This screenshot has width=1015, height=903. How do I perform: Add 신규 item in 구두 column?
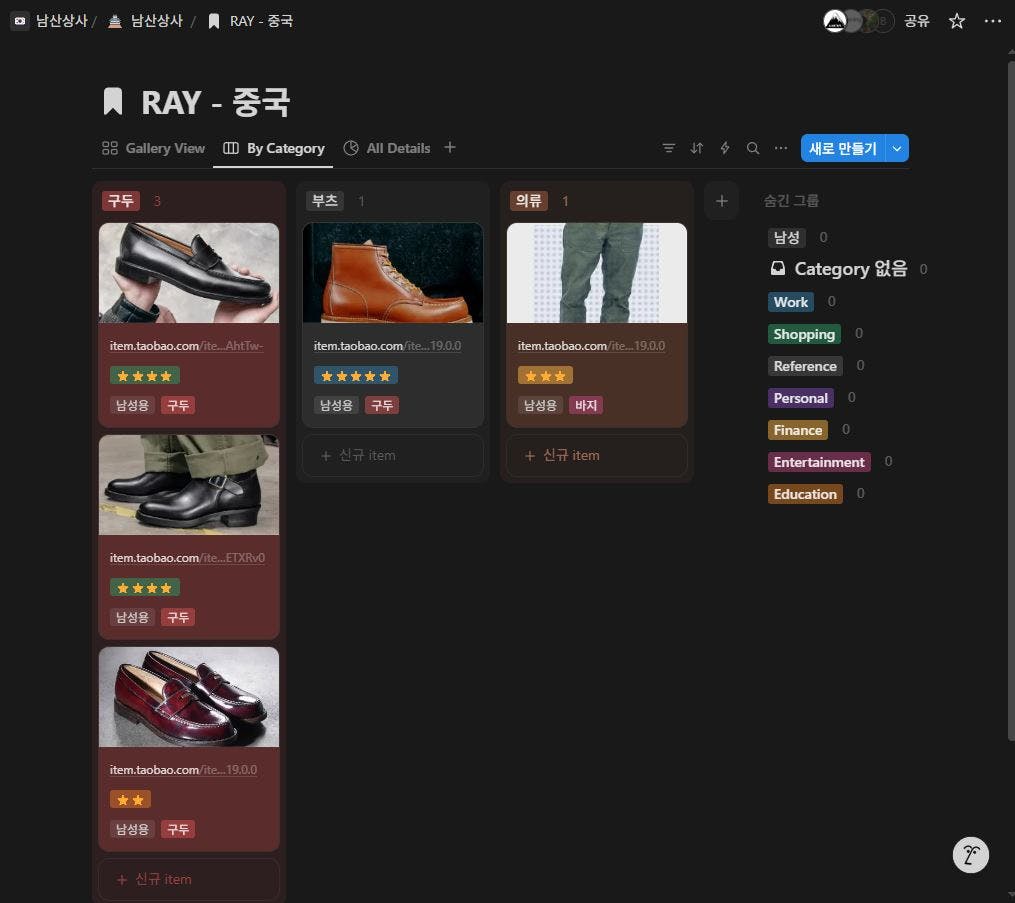point(189,879)
